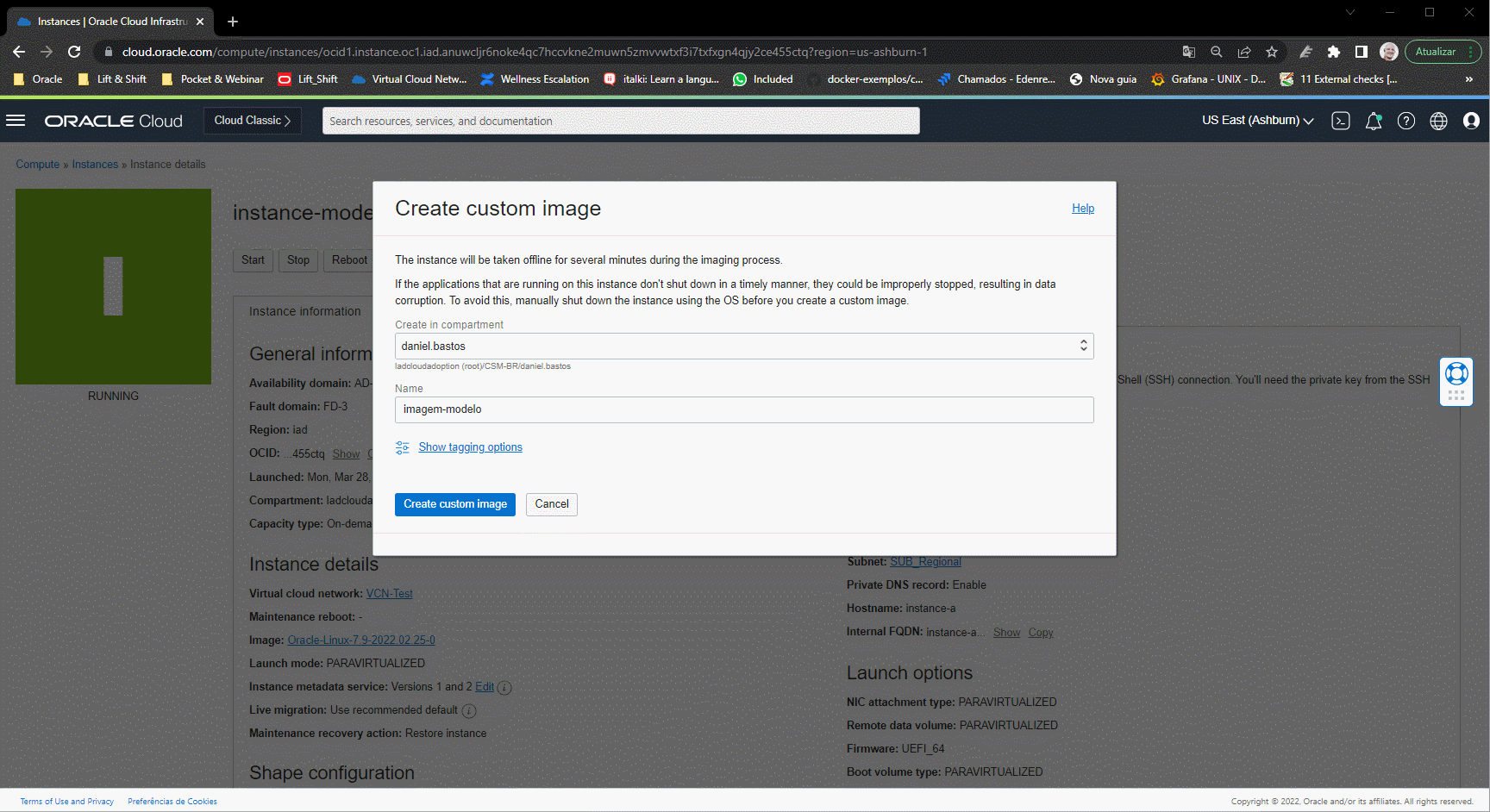Open the US East (Ashburn) region selector
This screenshot has height=812, width=1490.
1258,121
